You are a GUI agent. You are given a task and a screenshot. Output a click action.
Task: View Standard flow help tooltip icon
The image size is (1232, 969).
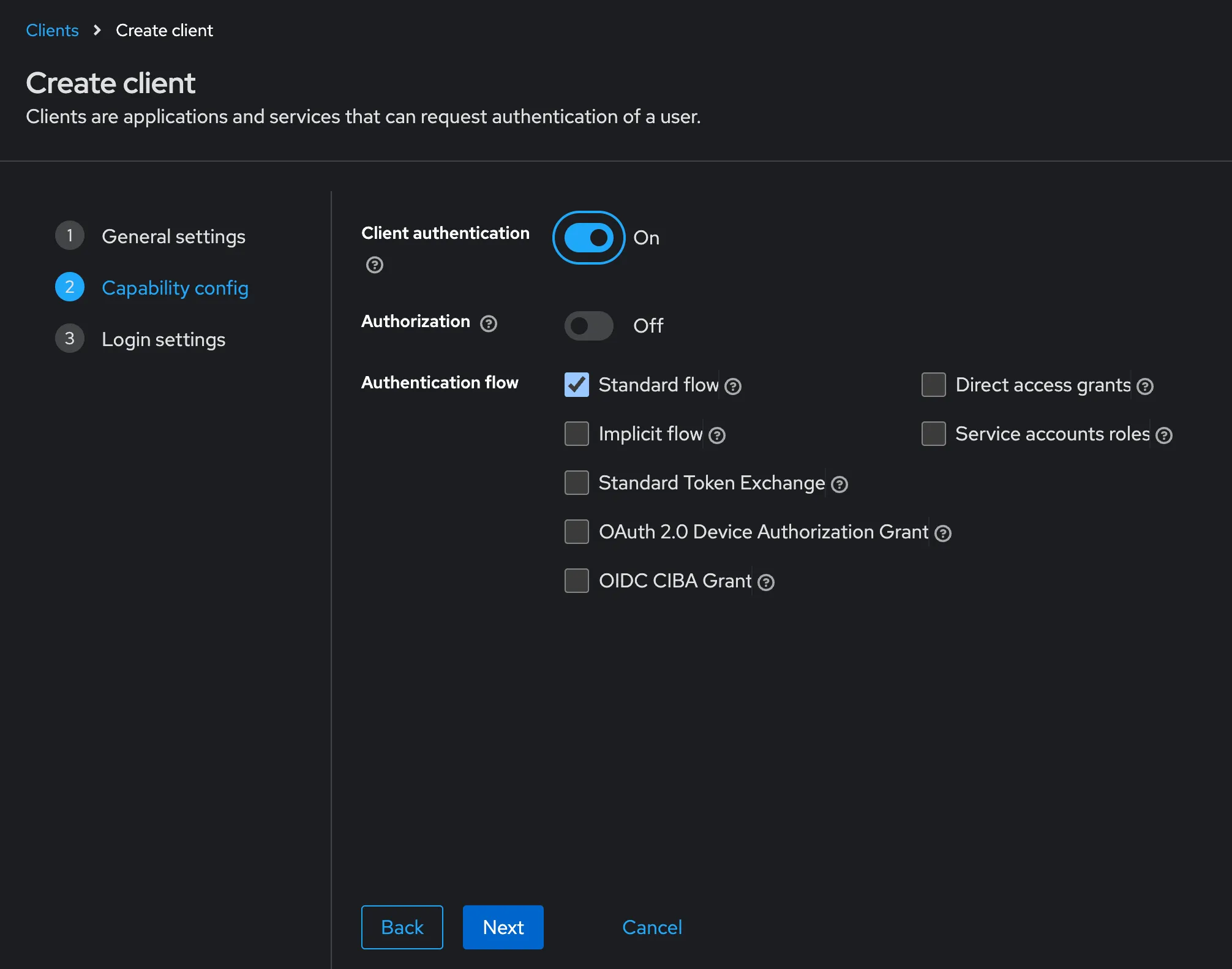[x=733, y=386]
